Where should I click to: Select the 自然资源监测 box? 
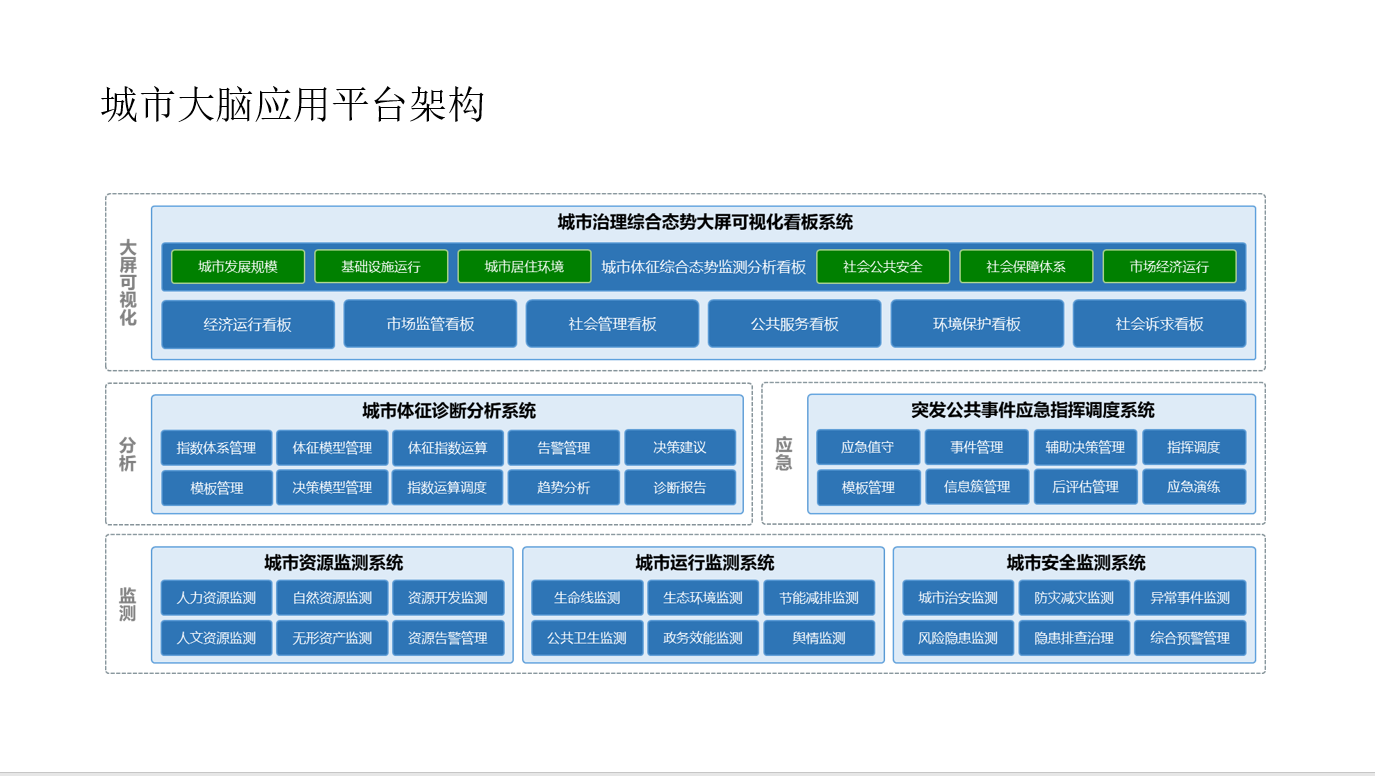point(332,598)
